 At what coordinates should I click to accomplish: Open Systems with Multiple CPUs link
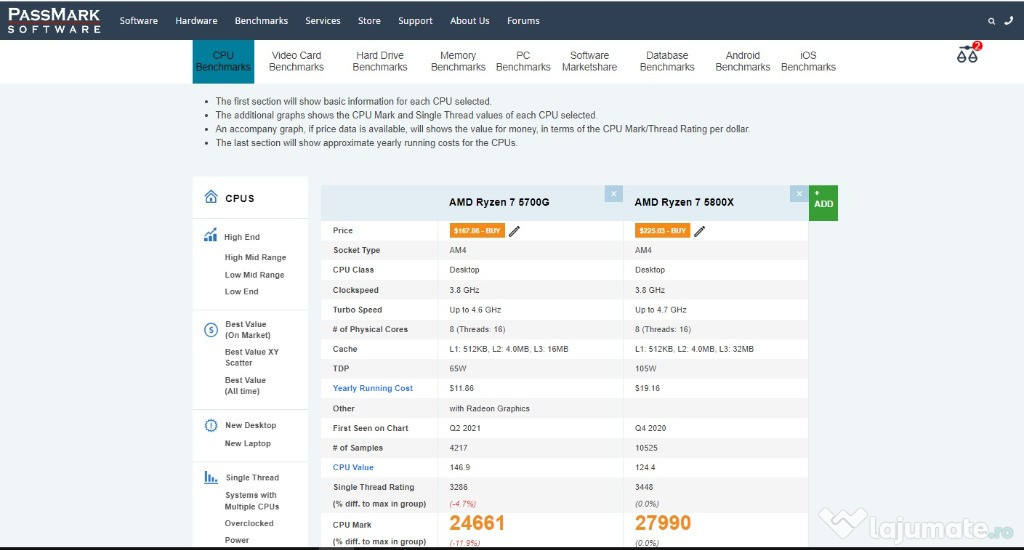pyautogui.click(x=251, y=501)
